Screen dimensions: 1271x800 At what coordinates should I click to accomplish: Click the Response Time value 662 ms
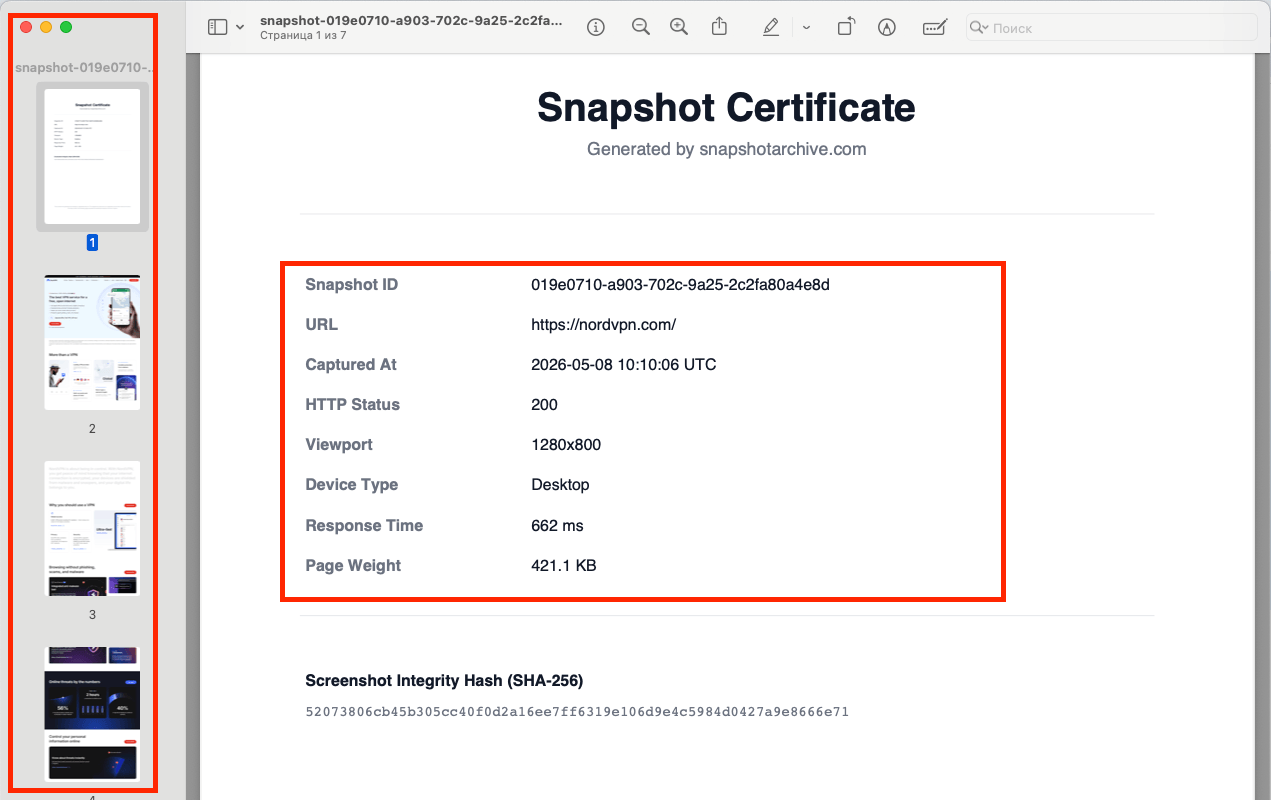tap(557, 526)
